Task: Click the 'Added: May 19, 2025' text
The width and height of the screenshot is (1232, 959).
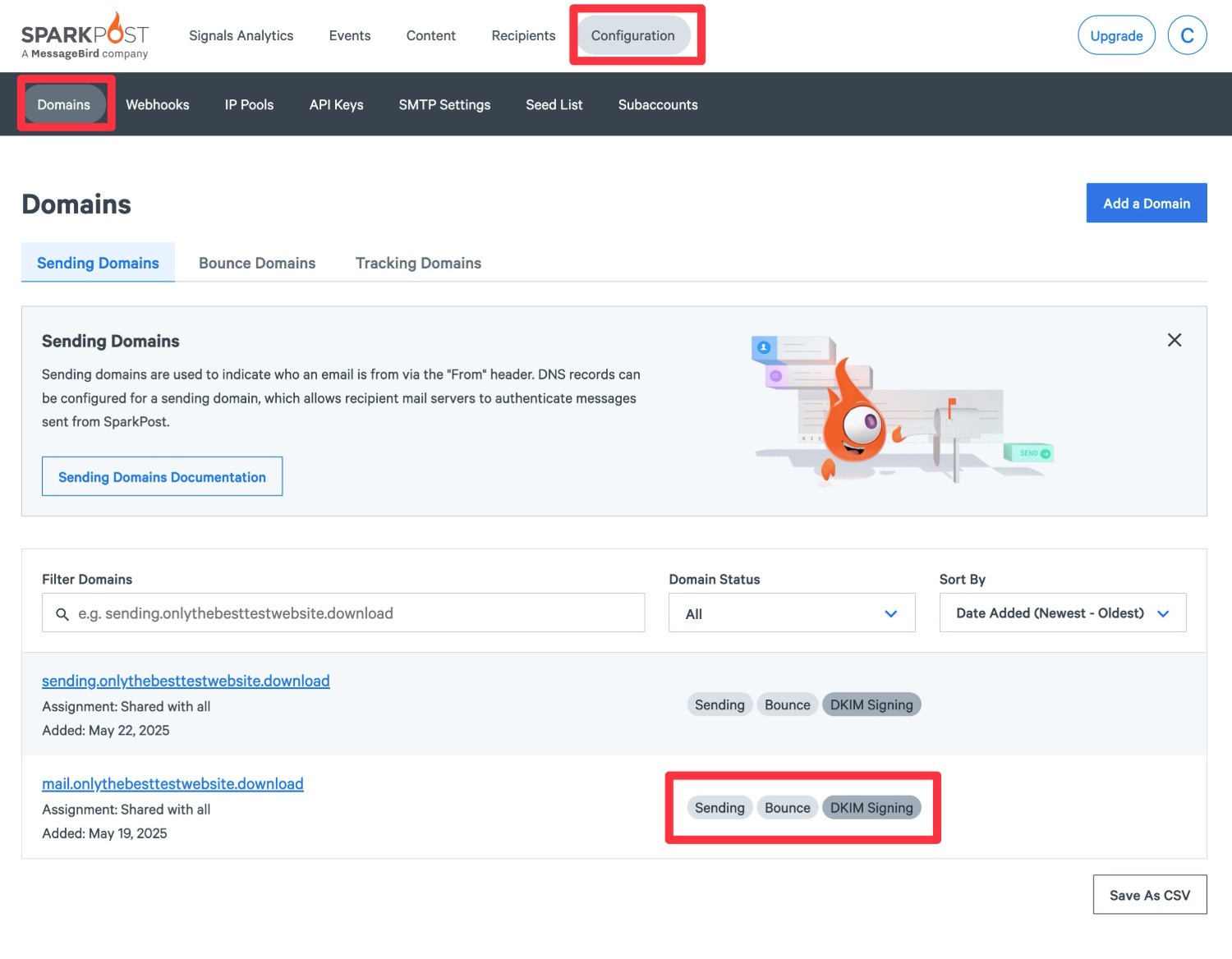Action: (x=104, y=833)
